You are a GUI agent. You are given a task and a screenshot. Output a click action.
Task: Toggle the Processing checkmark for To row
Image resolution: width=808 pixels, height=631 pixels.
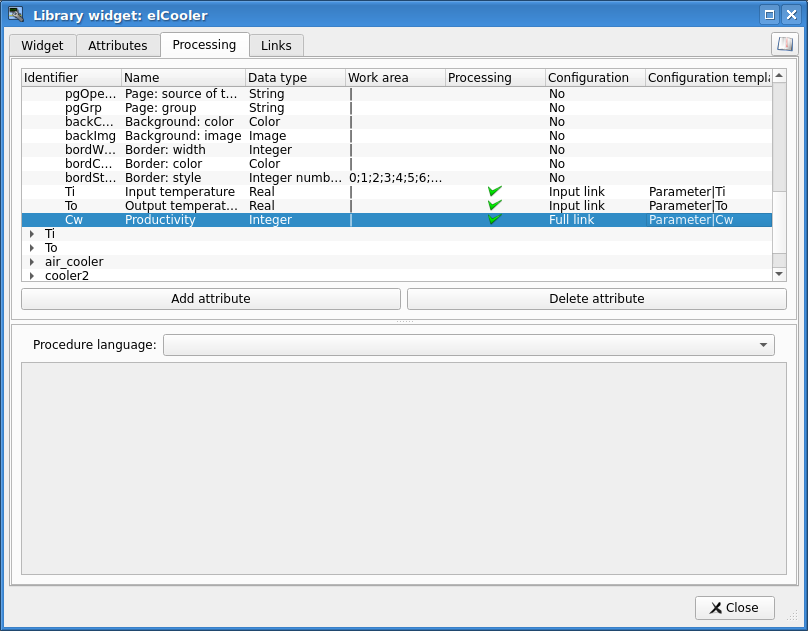(494, 206)
